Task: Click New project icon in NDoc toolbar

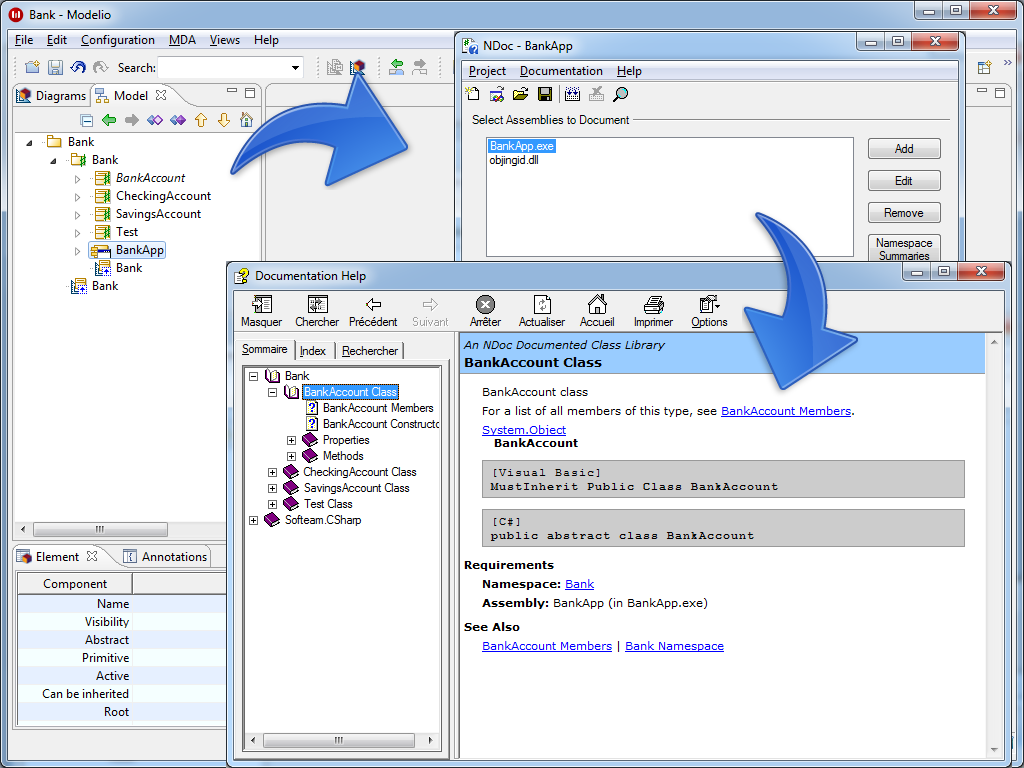Action: coord(472,94)
